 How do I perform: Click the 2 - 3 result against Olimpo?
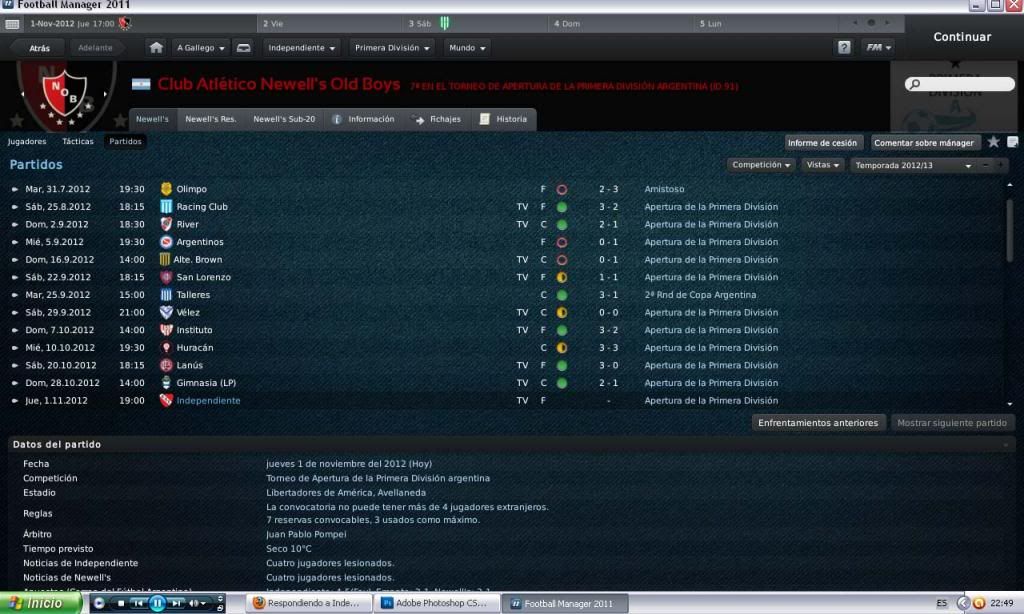click(x=608, y=189)
